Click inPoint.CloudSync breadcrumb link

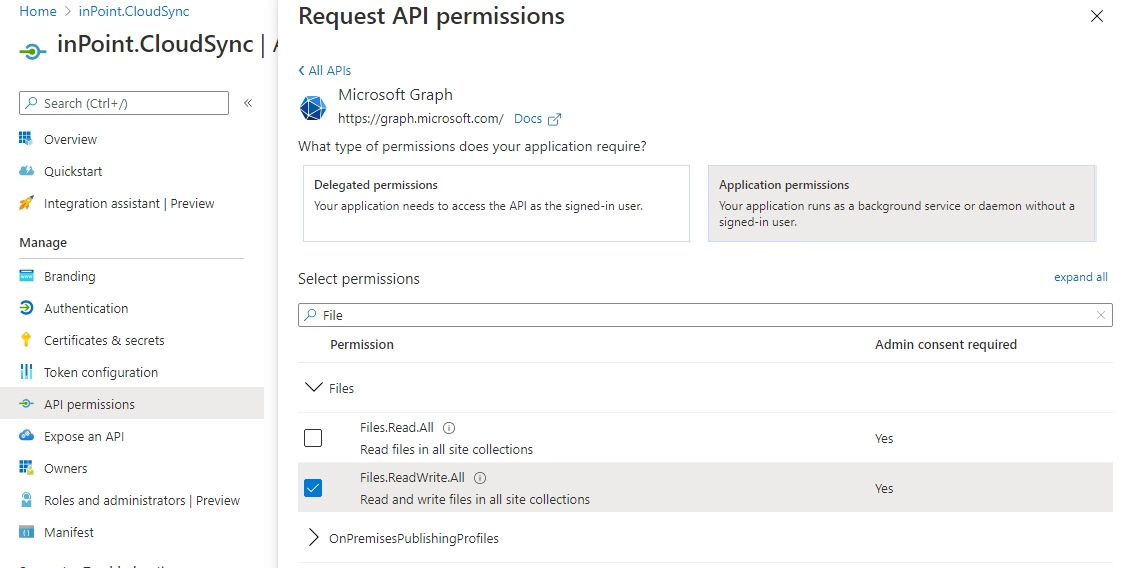[x=134, y=11]
